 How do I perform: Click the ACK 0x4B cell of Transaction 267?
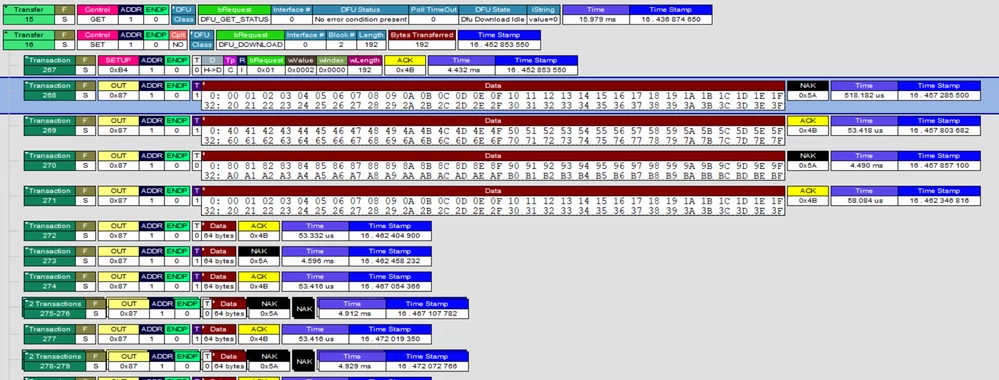tap(405, 65)
